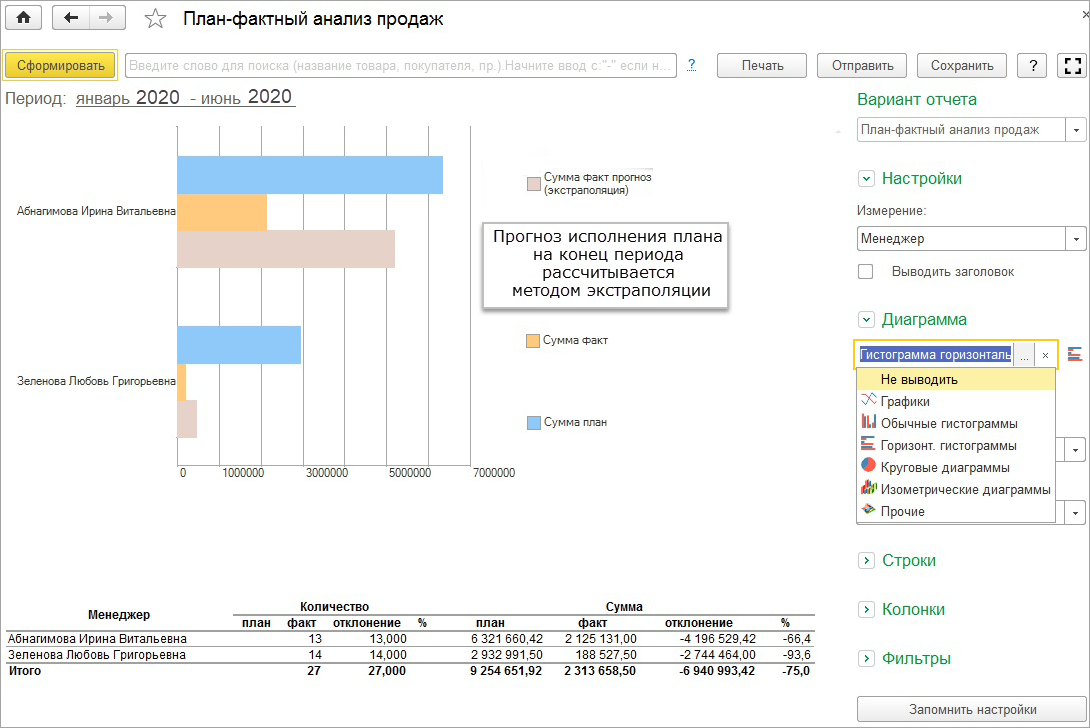Choose Не выводить option in list

click(957, 380)
